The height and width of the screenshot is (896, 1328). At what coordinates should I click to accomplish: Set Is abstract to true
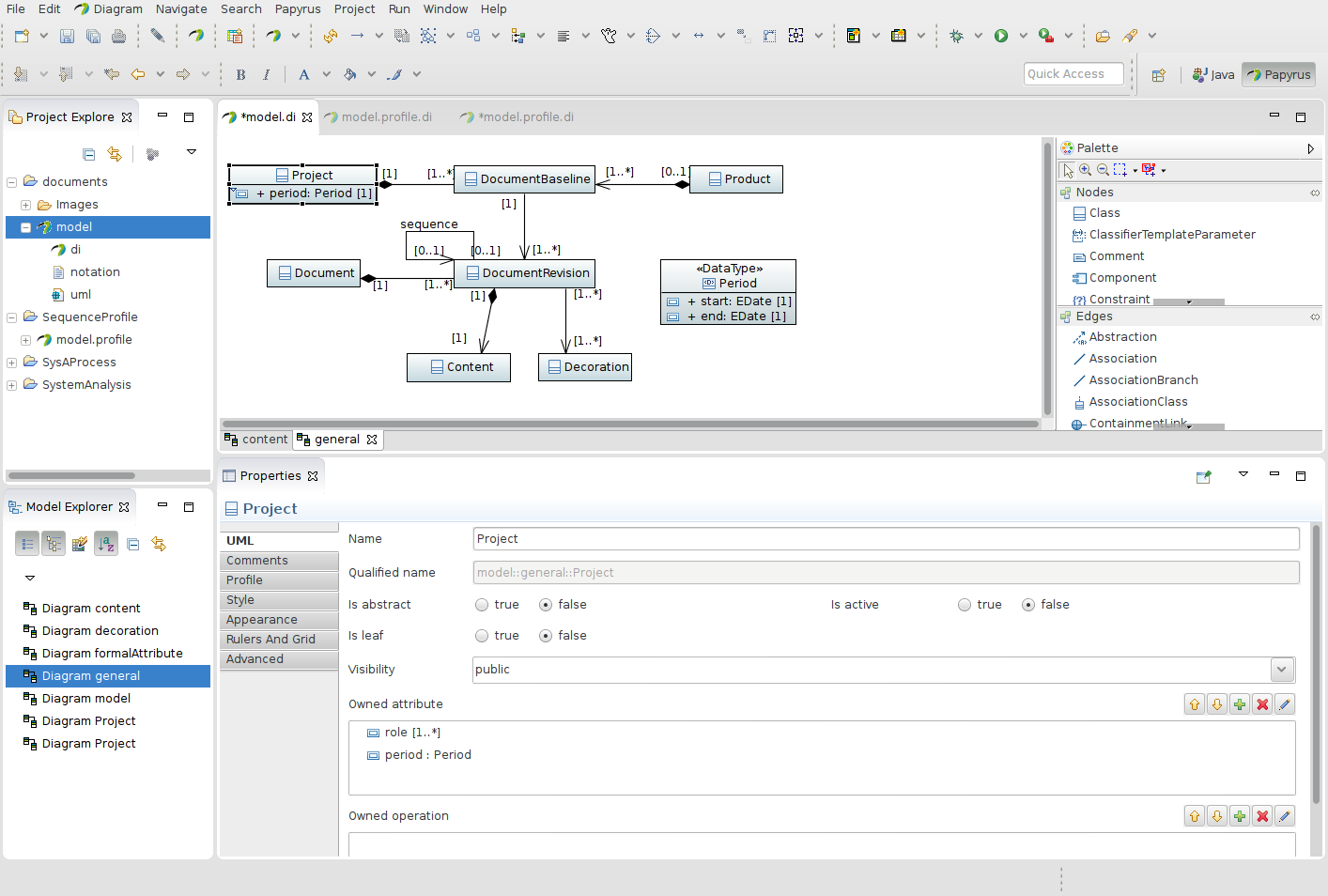pos(482,605)
